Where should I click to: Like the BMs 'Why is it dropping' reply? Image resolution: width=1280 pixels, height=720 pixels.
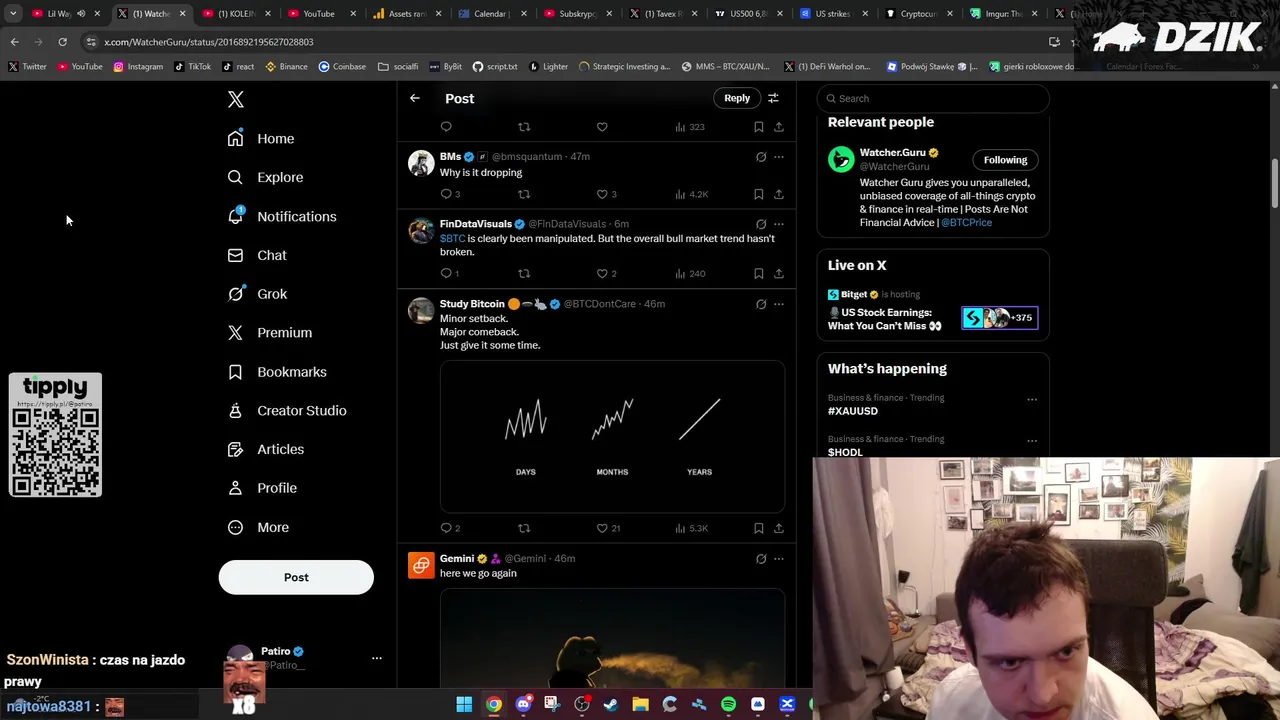[602, 194]
